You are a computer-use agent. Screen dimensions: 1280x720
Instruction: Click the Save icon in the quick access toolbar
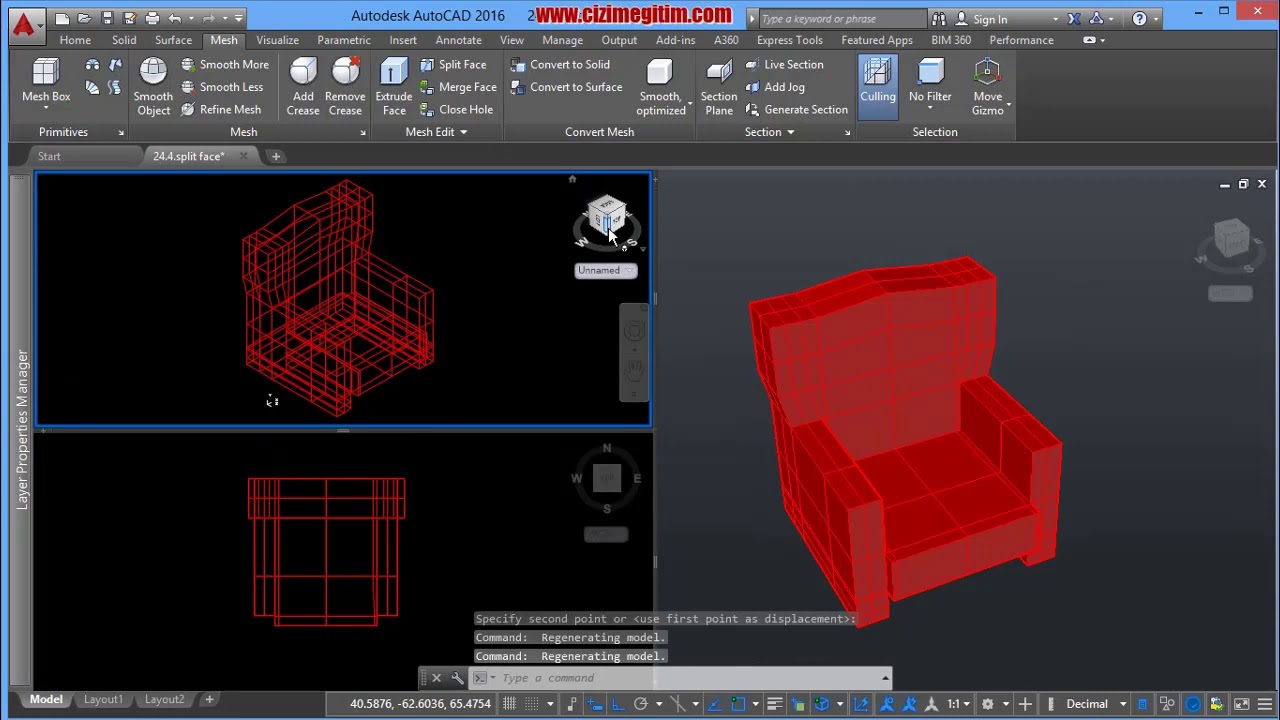click(x=107, y=18)
